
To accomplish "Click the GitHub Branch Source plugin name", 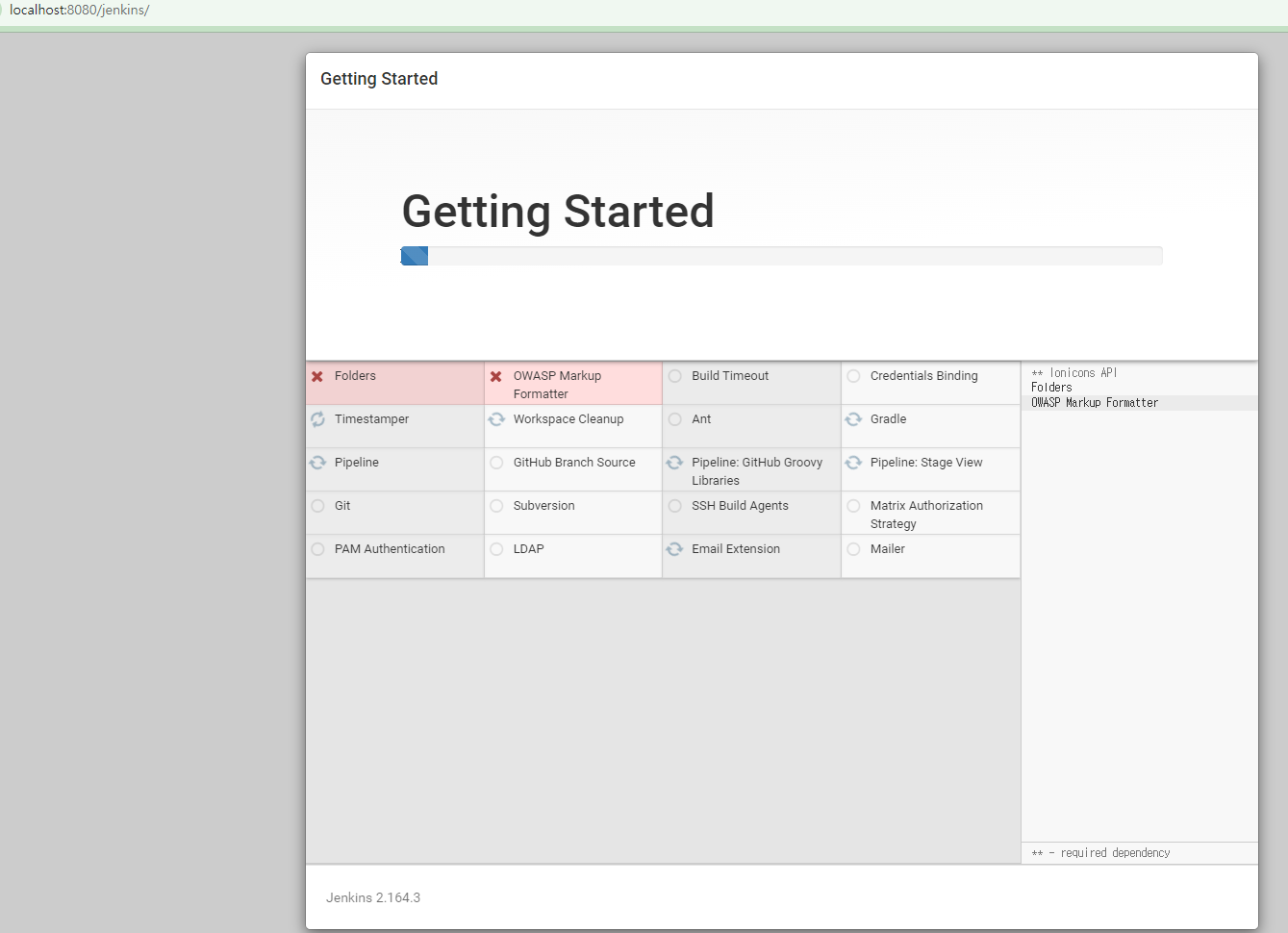I will point(574,463).
